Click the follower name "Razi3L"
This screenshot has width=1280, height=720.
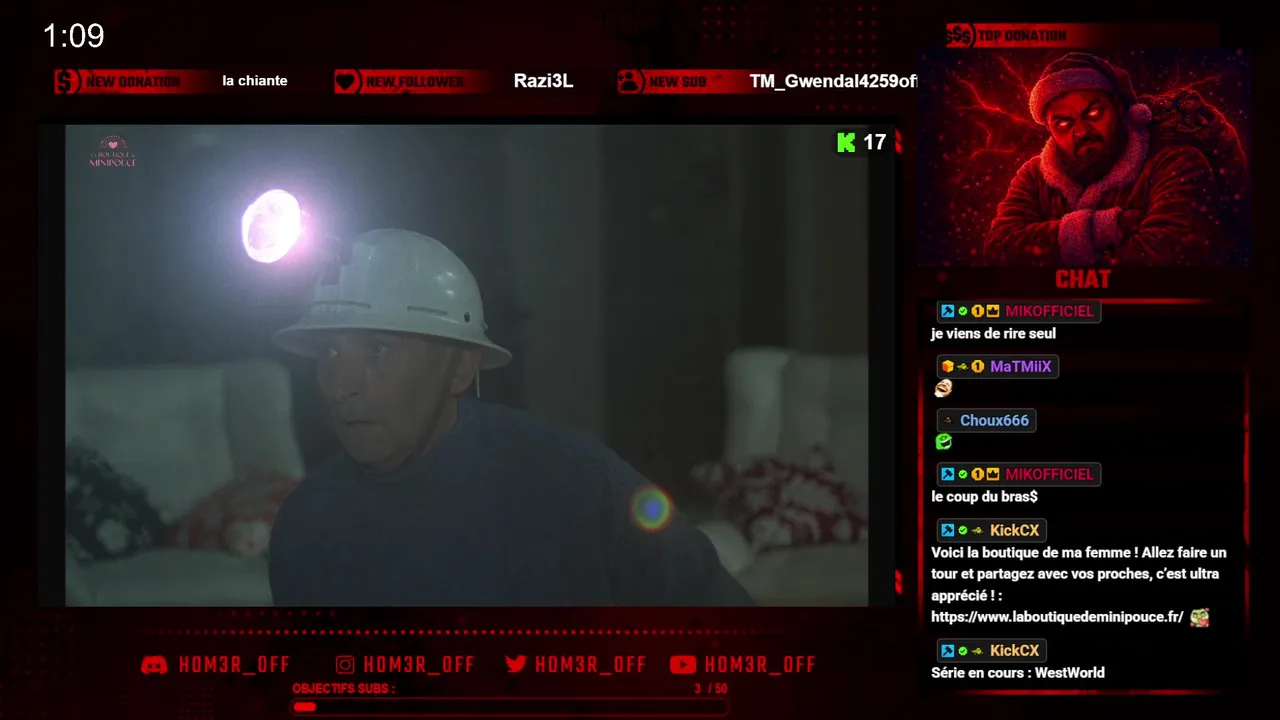pos(543,81)
